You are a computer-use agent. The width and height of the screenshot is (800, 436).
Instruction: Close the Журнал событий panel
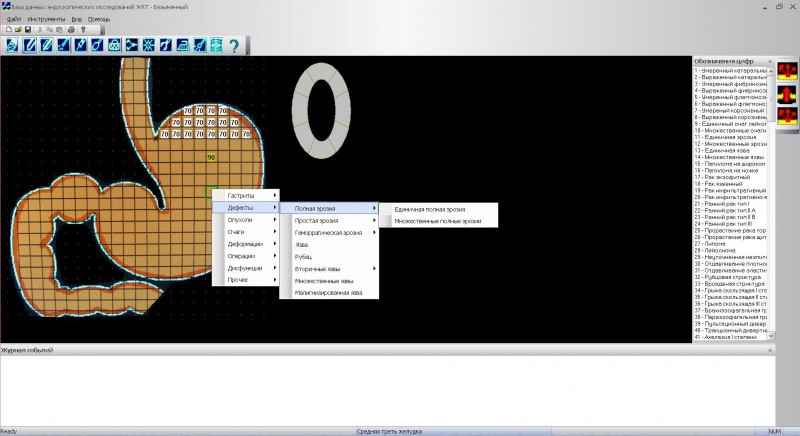[770, 350]
